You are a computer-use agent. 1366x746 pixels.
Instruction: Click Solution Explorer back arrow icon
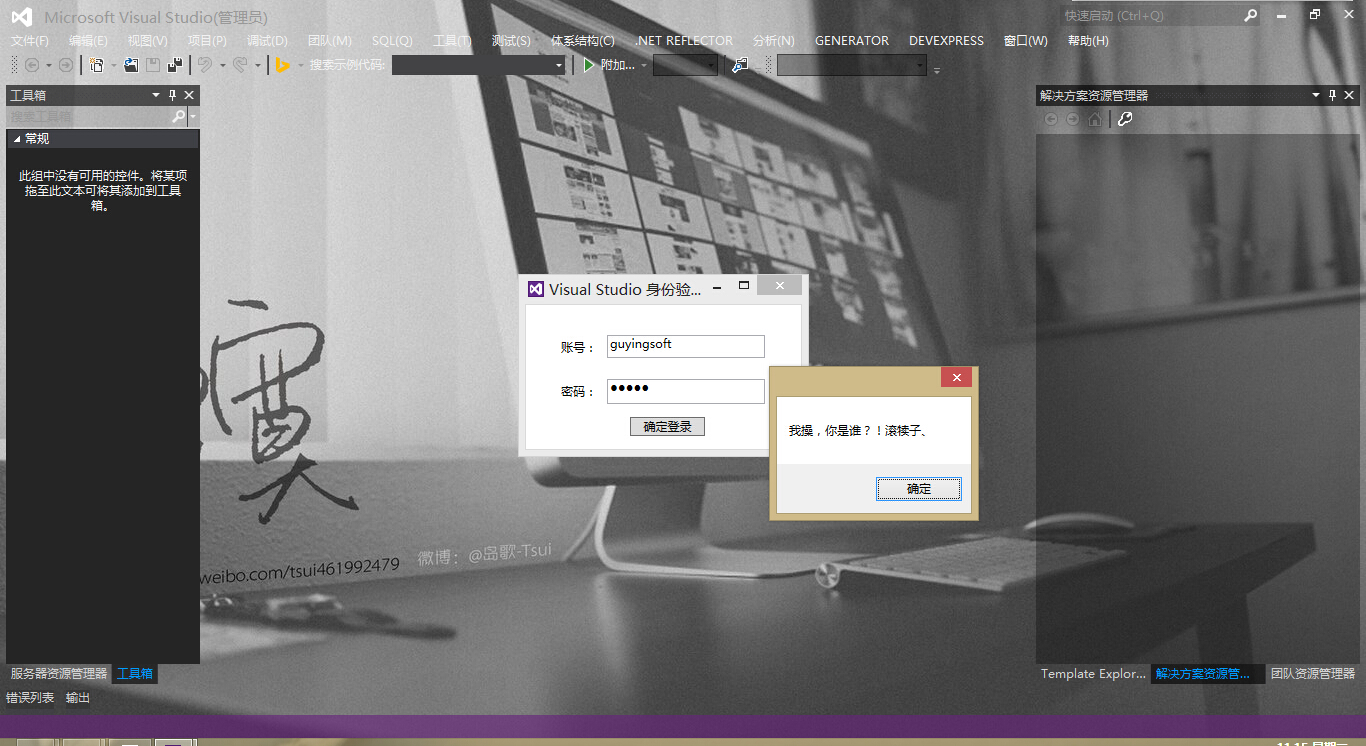coord(1051,119)
